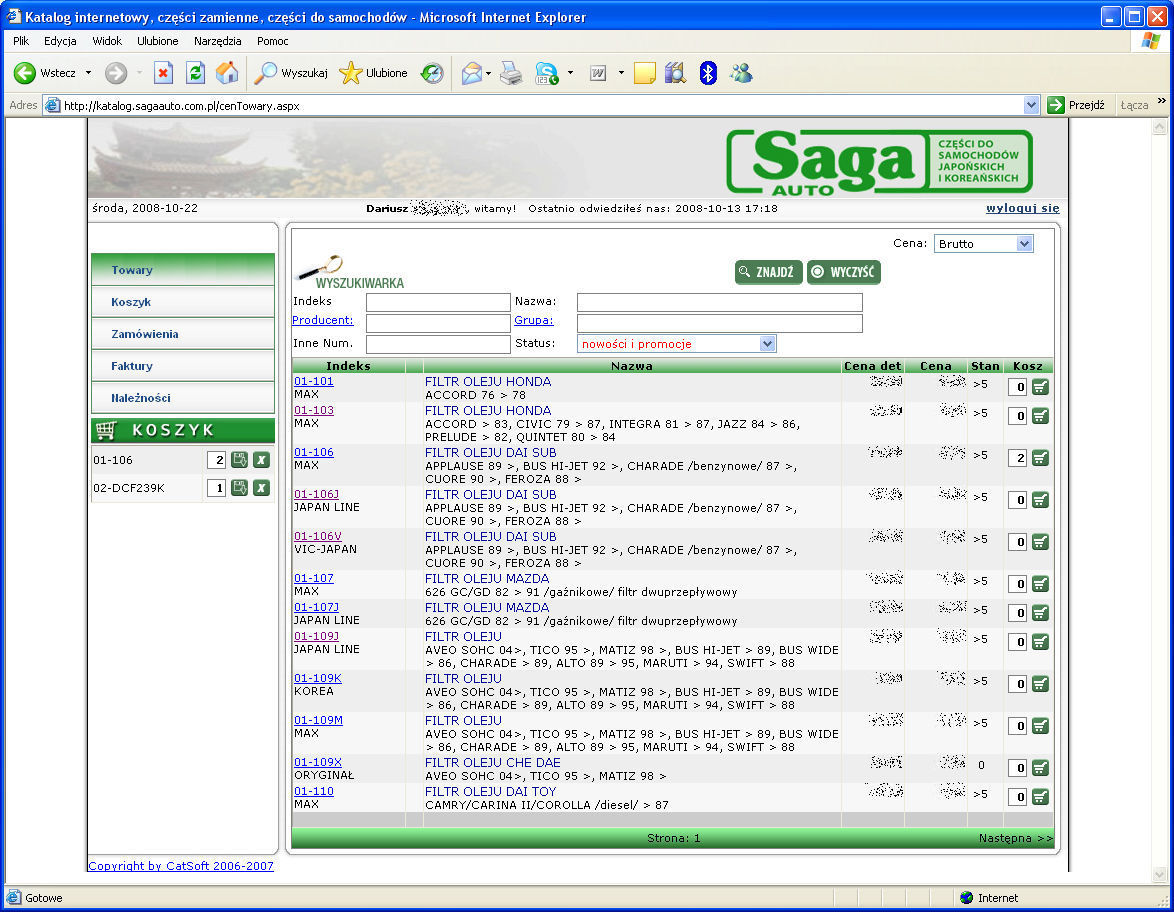Click the yellow note toolbar icon

pos(645,73)
